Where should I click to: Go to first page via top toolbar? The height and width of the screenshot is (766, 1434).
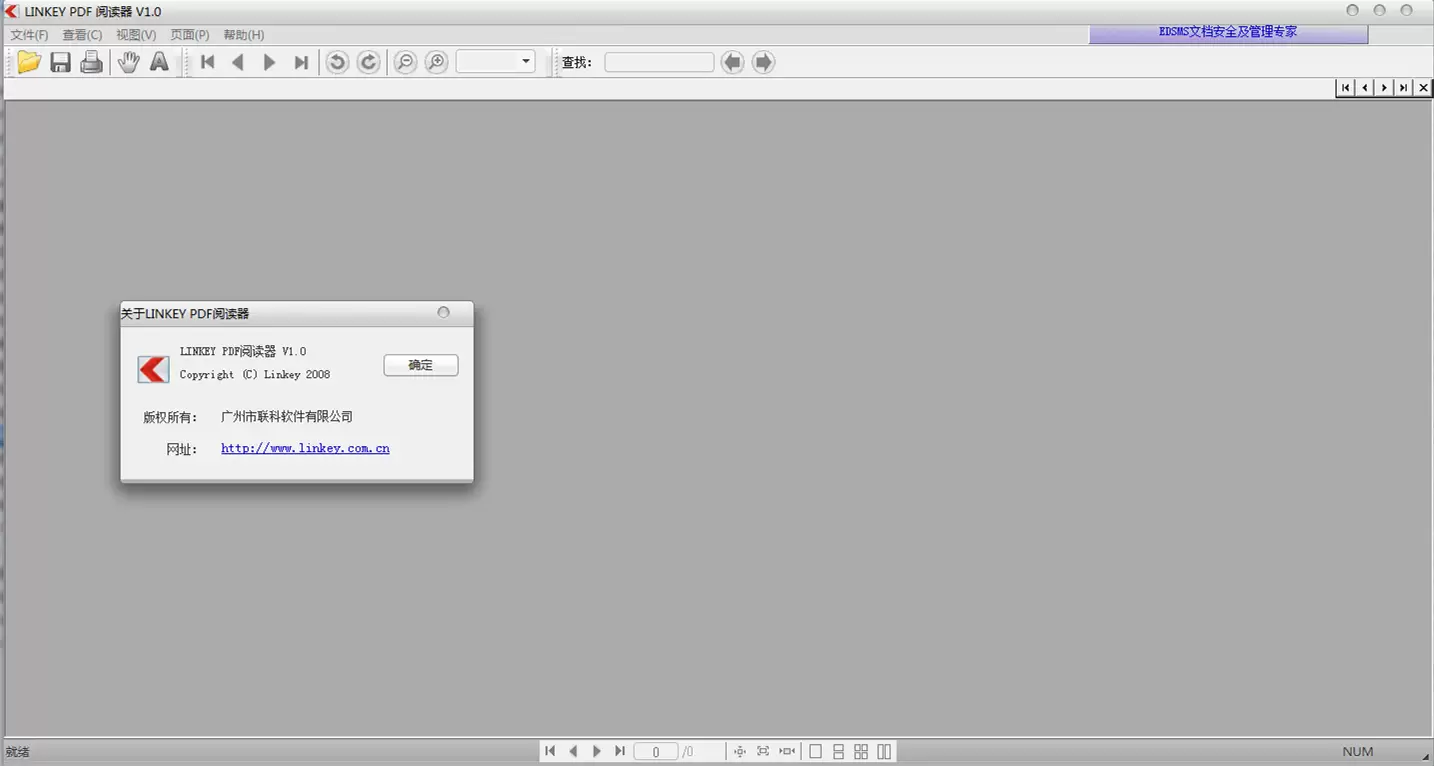207,62
